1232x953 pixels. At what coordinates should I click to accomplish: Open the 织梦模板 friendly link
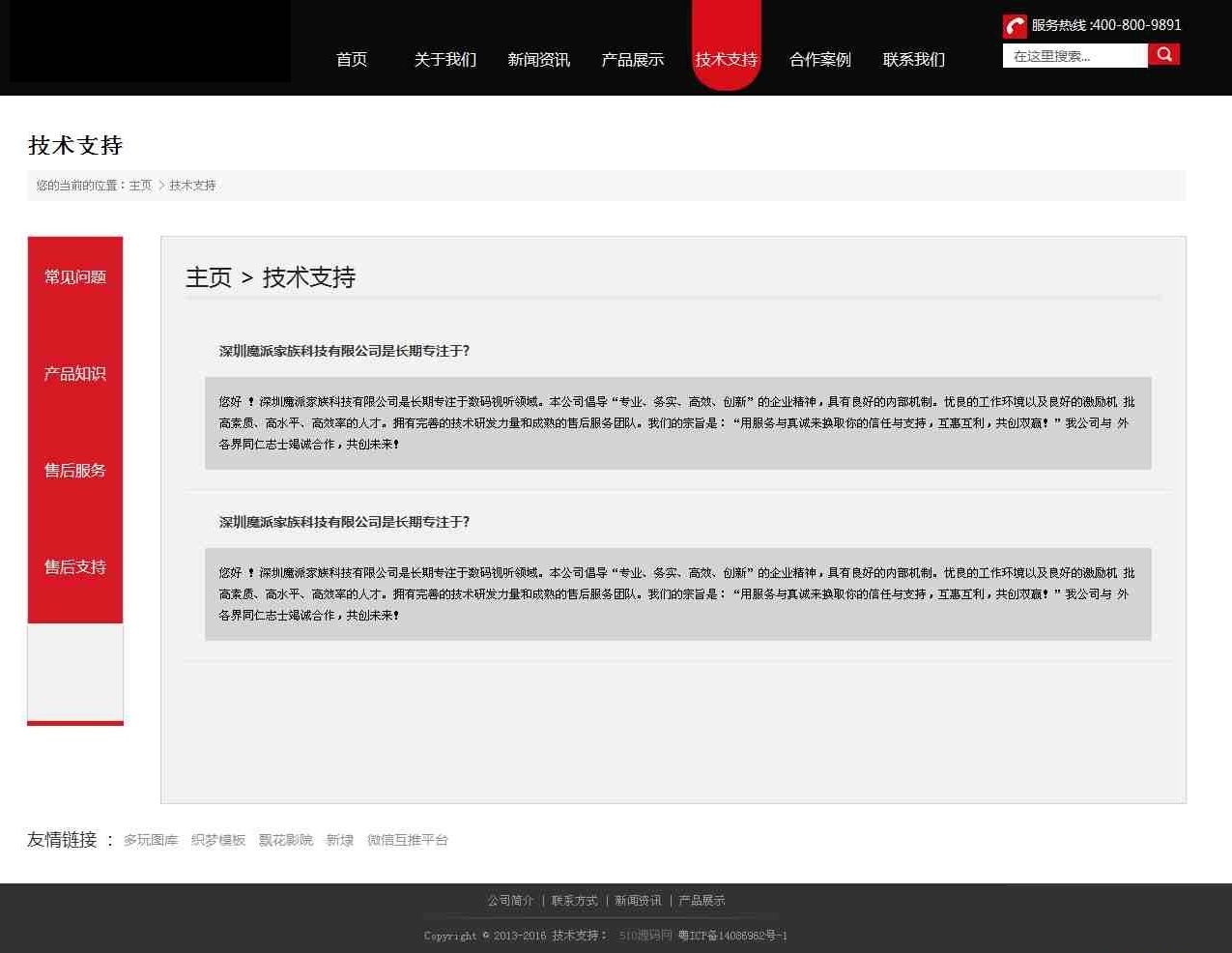click(x=218, y=841)
